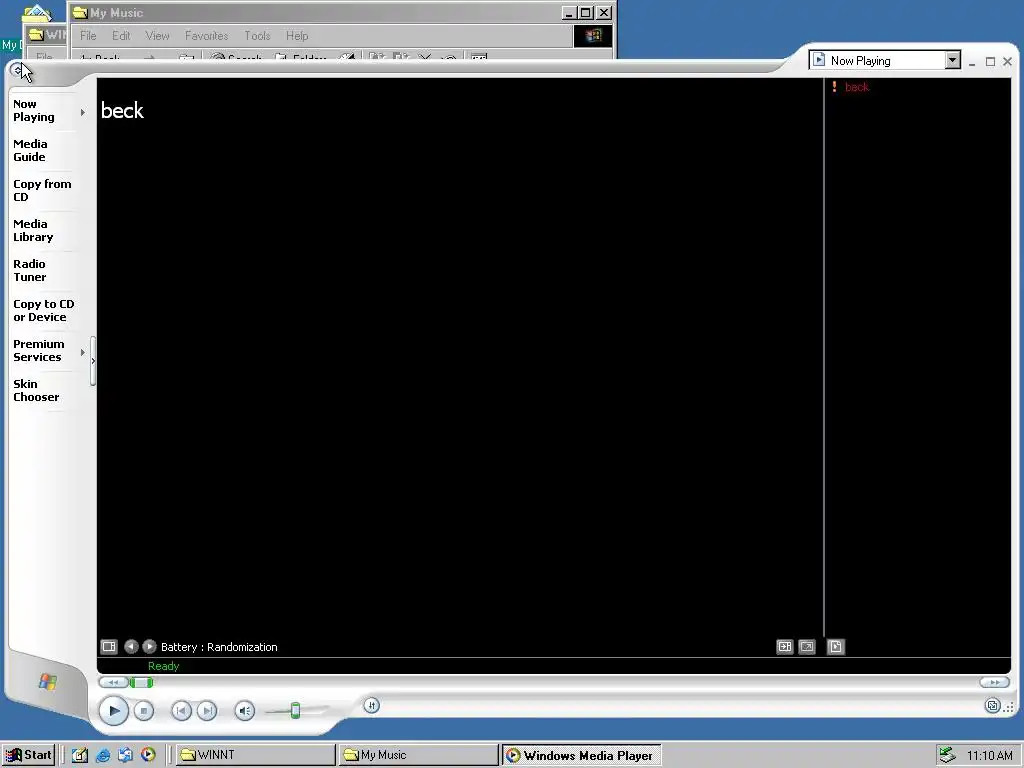Stop playback with the Stop button
This screenshot has width=1024, height=768.
tap(144, 711)
